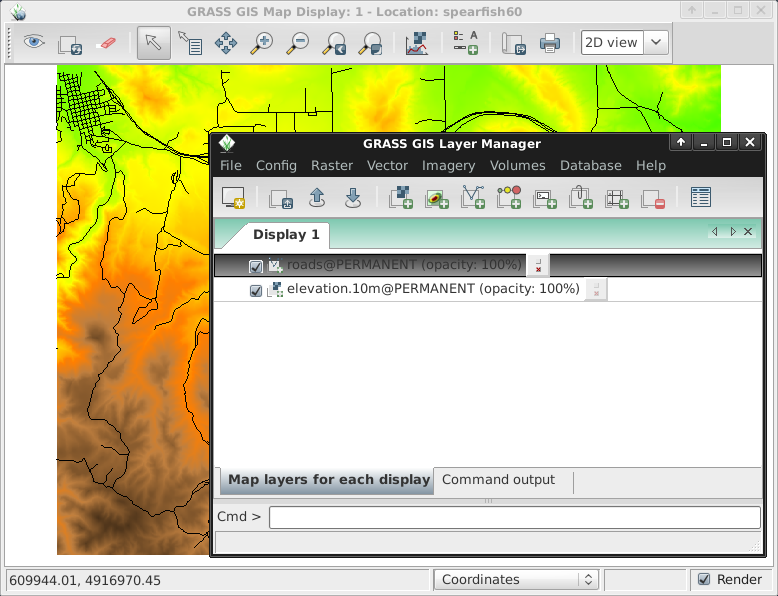
Task: Click the Display map eye icon
Action: [35, 43]
